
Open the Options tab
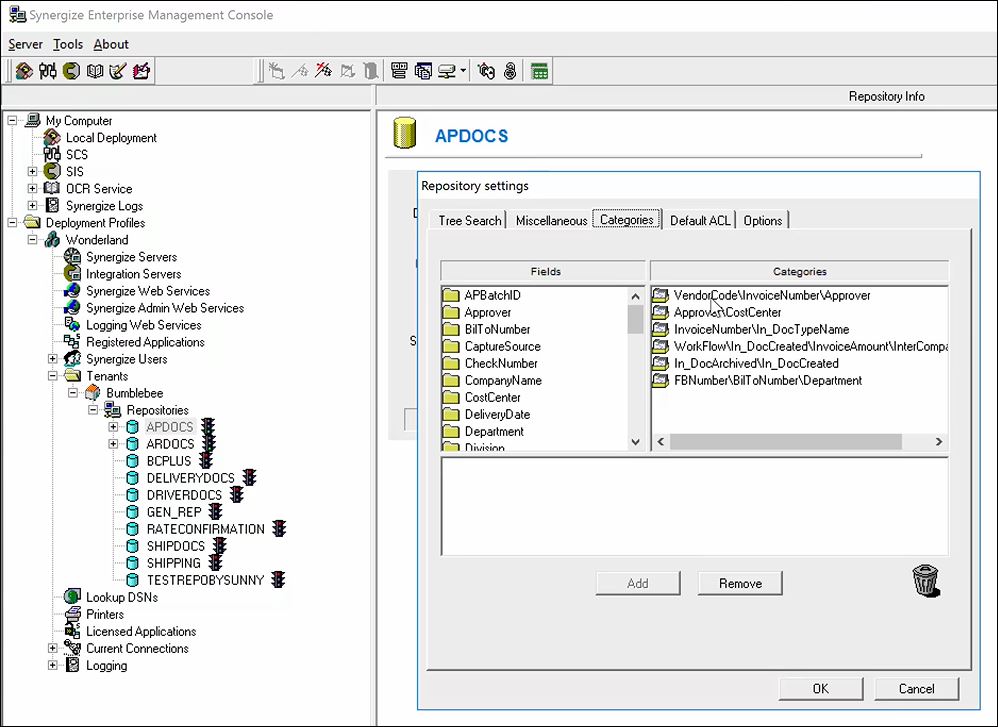(x=763, y=220)
